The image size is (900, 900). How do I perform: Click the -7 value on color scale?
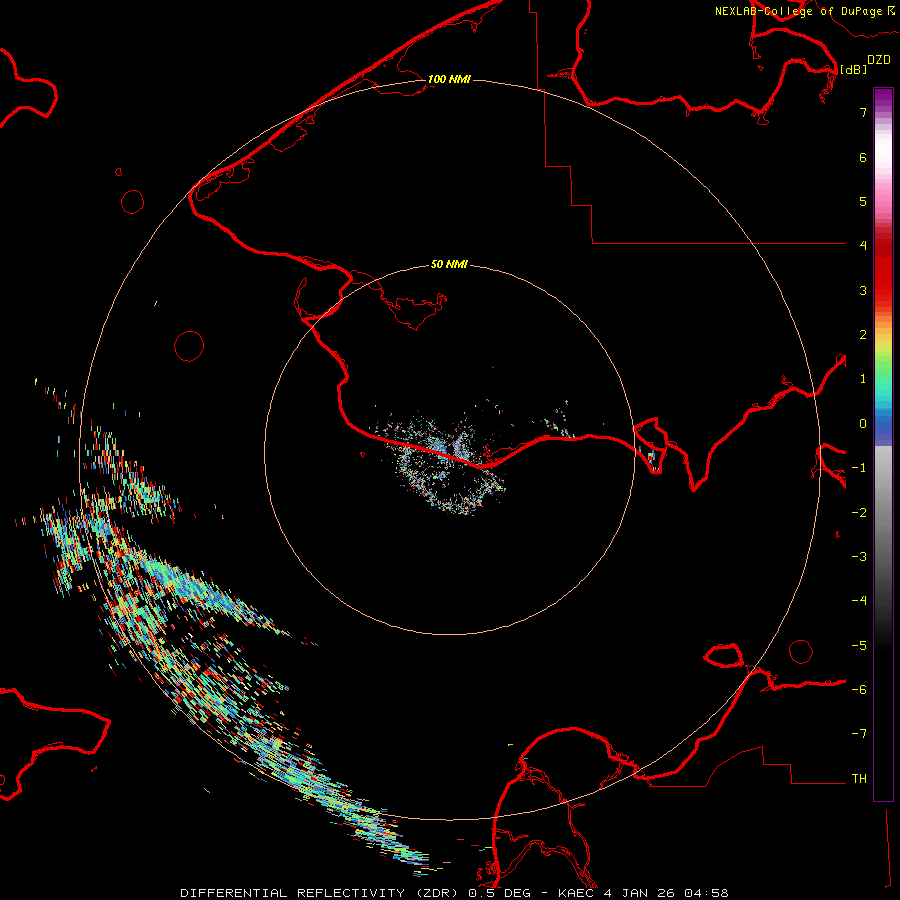click(859, 734)
